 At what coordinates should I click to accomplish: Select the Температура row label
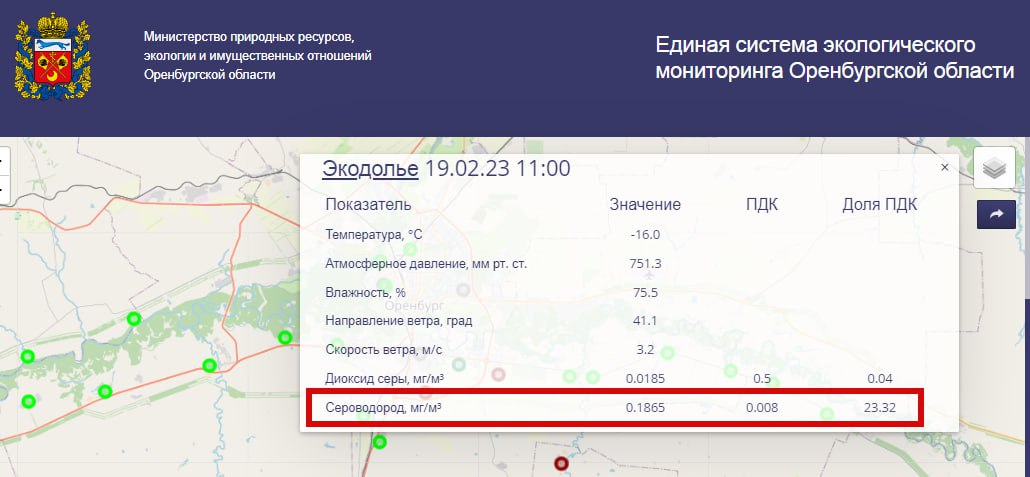tap(375, 234)
